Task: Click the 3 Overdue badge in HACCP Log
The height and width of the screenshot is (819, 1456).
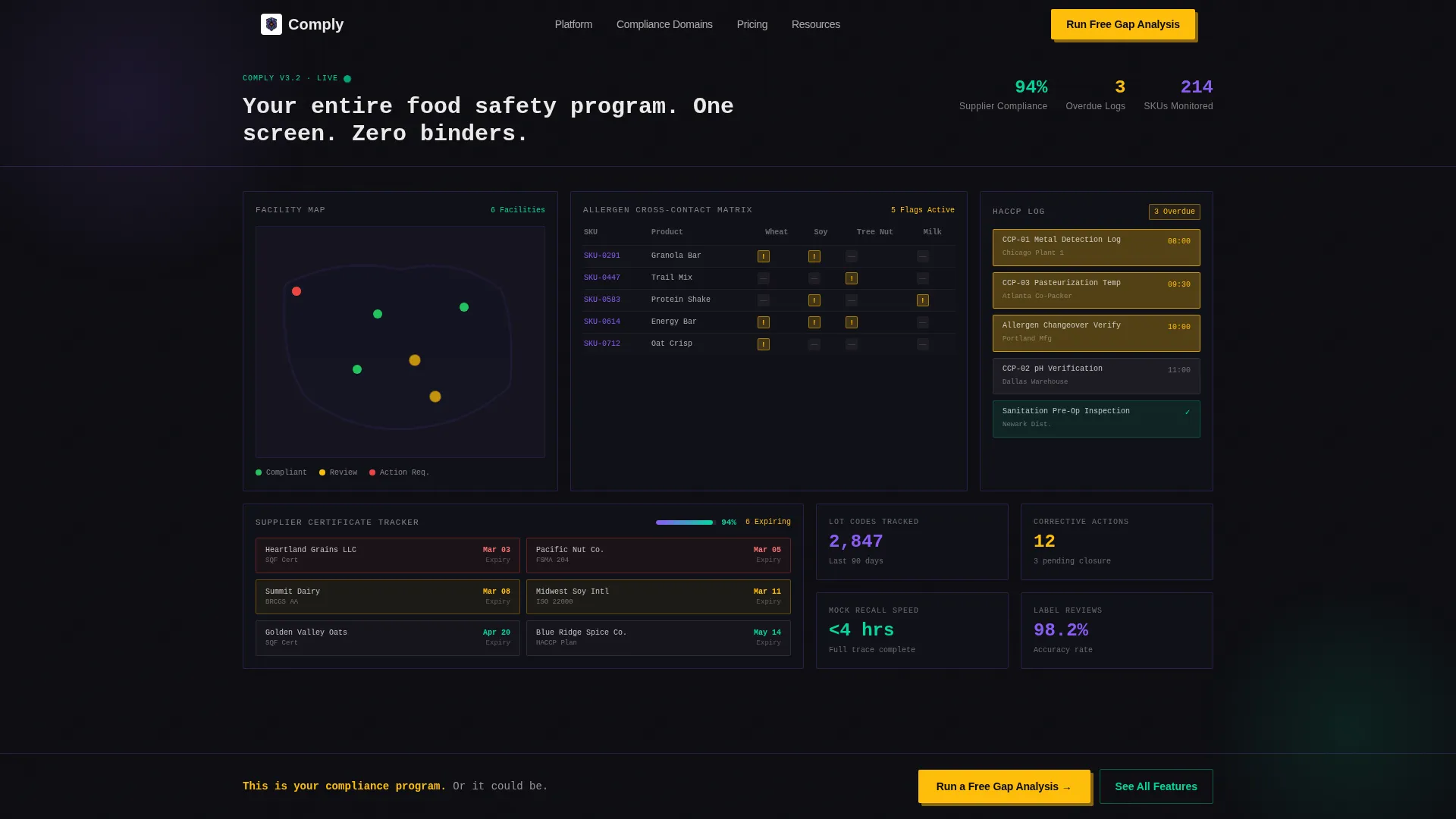Action: click(x=1174, y=212)
